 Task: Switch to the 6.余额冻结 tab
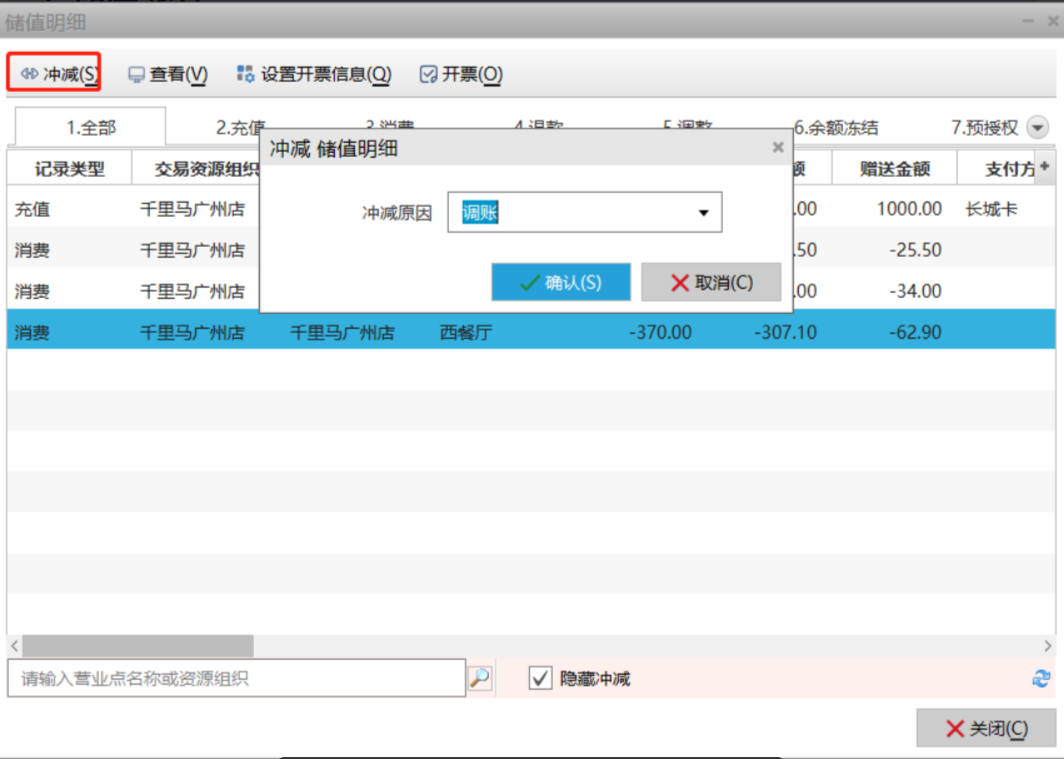836,128
